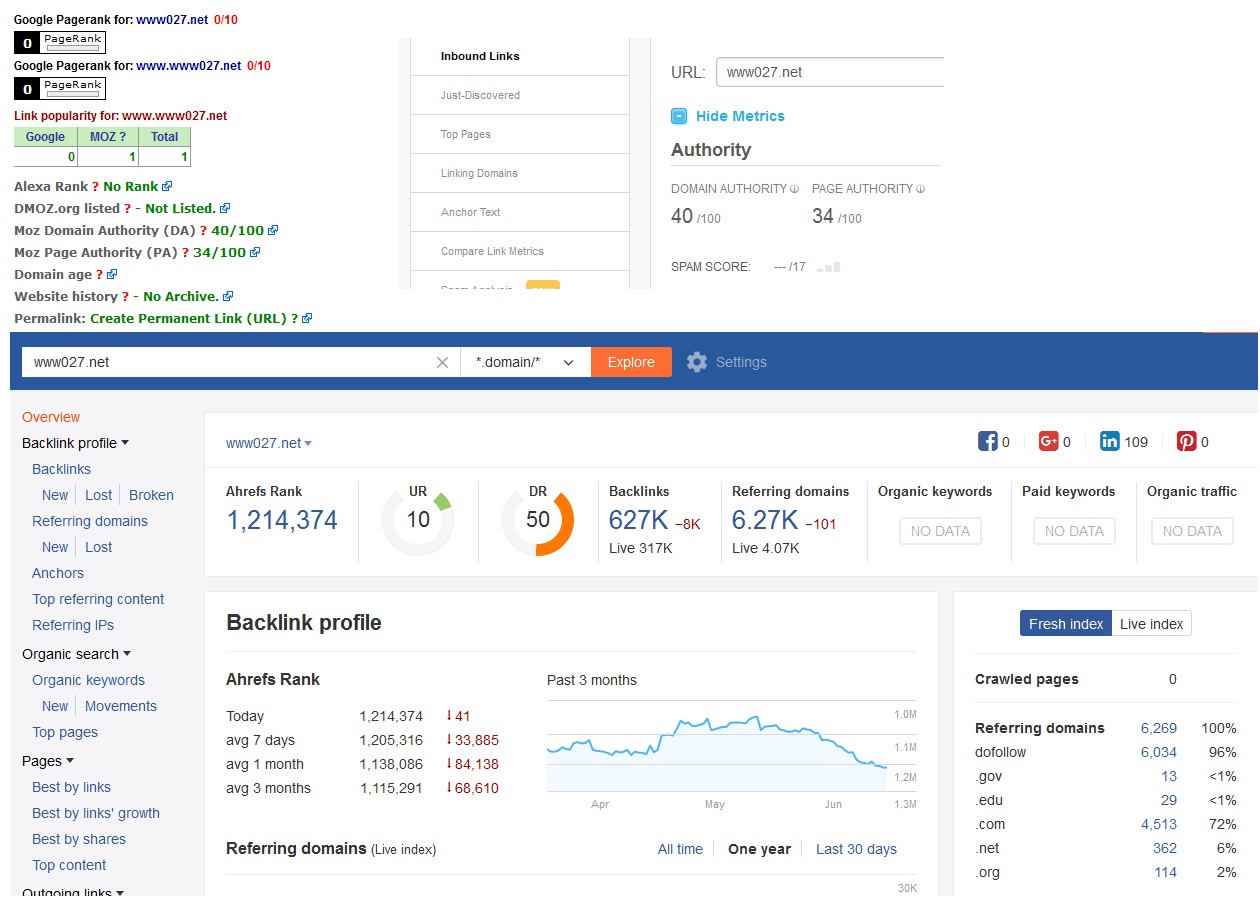1260x900 pixels.
Task: Open Organic keywords in the sidebar
Action: coord(88,680)
